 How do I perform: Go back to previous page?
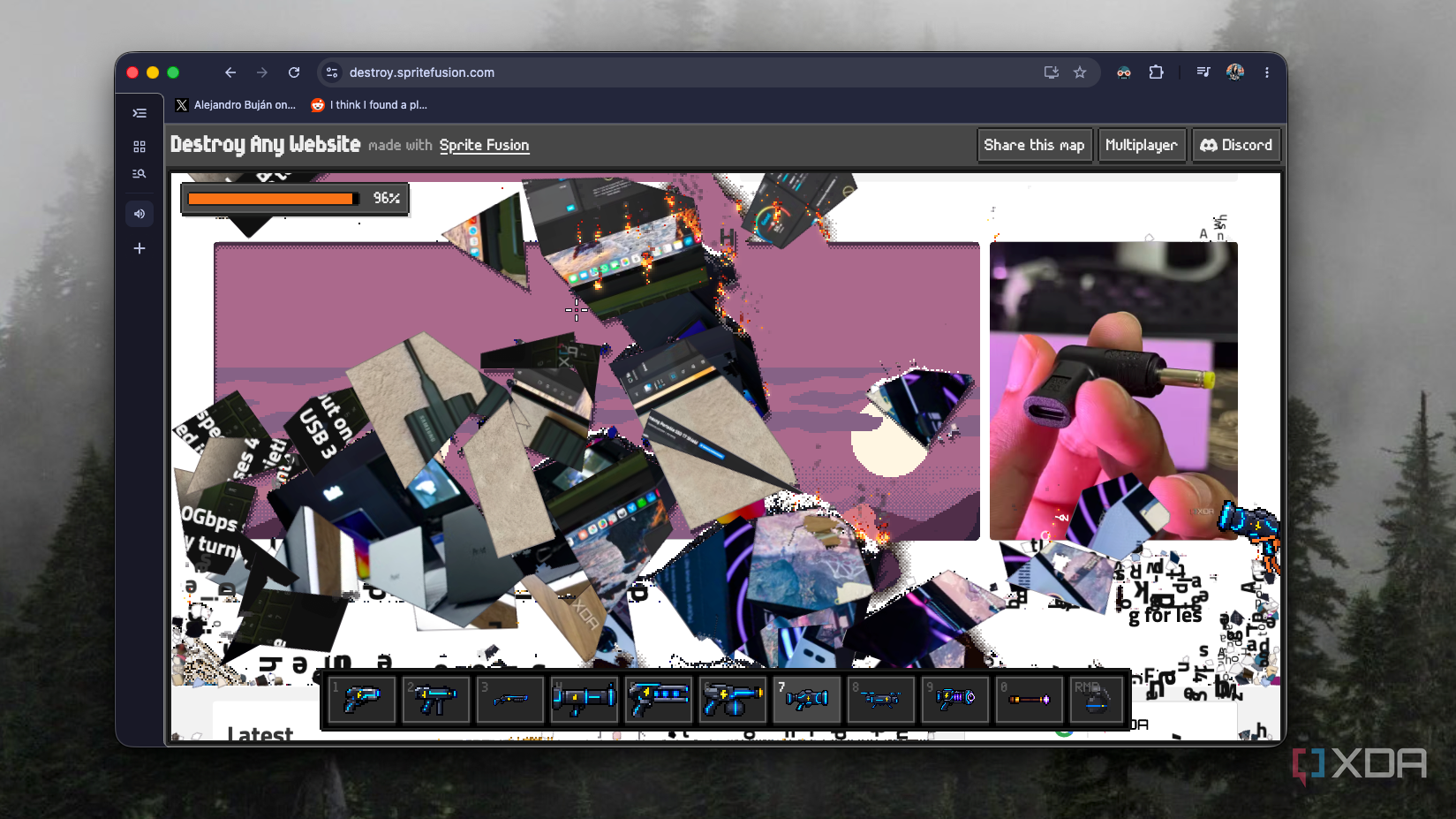[x=230, y=72]
